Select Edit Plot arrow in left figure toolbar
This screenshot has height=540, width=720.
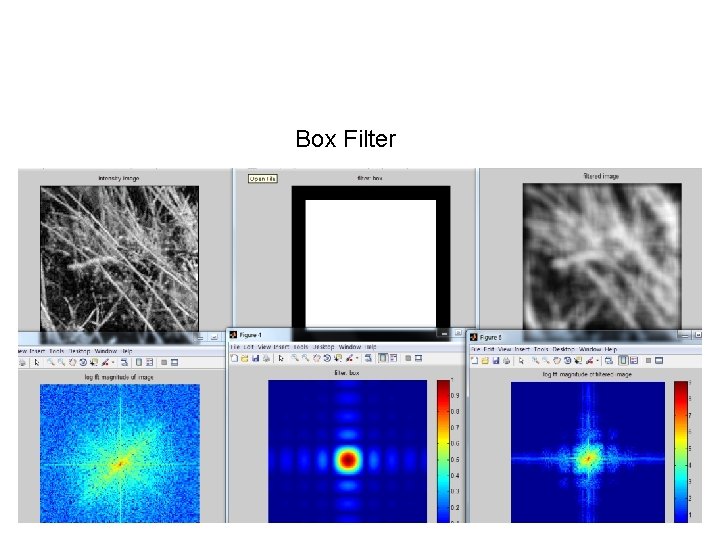pyautogui.click(x=37, y=363)
